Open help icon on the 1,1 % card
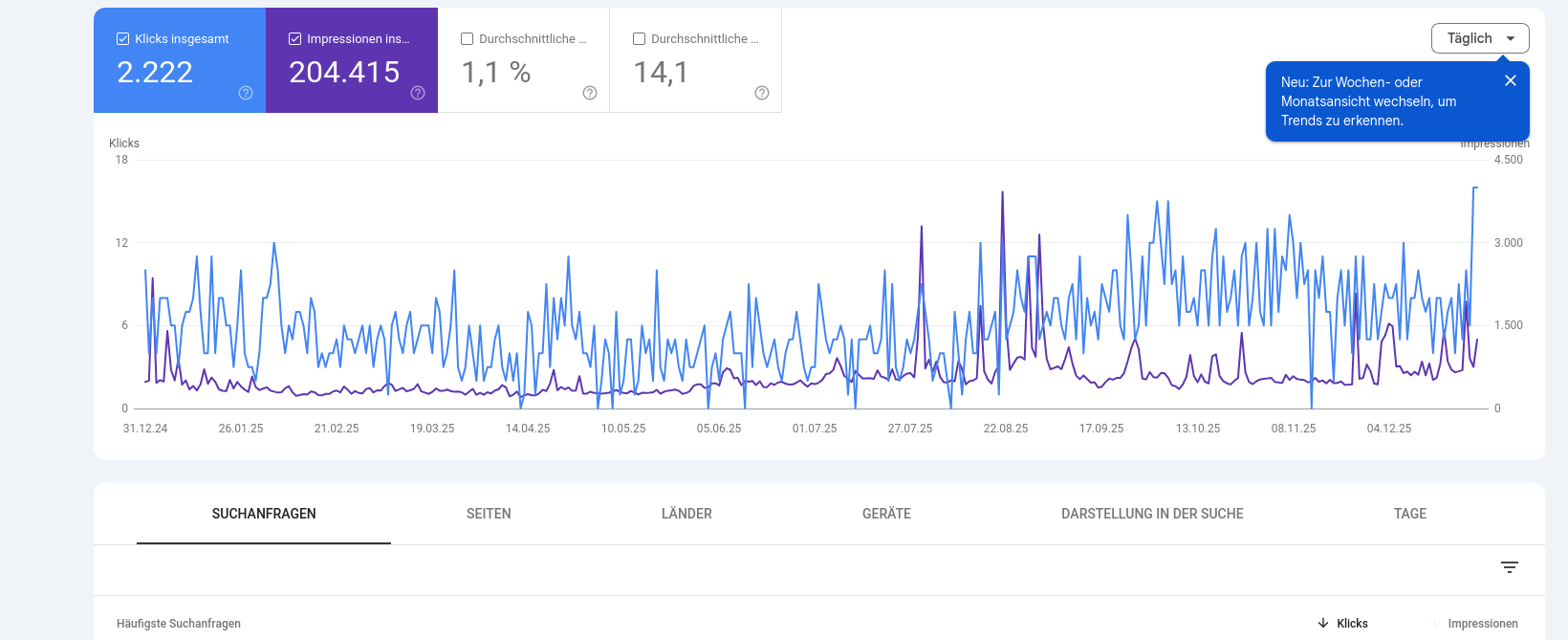This screenshot has height=640, width=1568. pyautogui.click(x=590, y=93)
